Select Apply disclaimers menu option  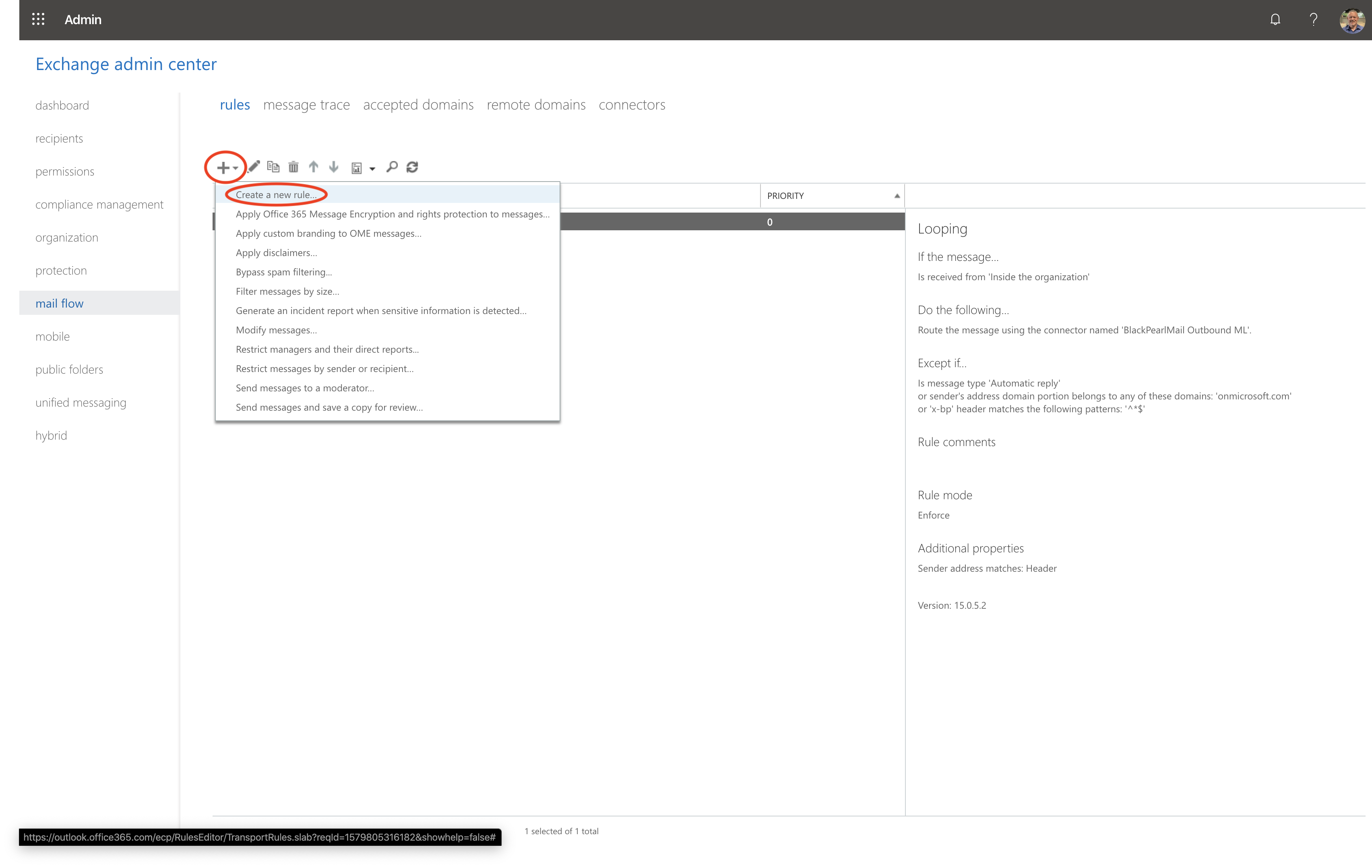[276, 252]
